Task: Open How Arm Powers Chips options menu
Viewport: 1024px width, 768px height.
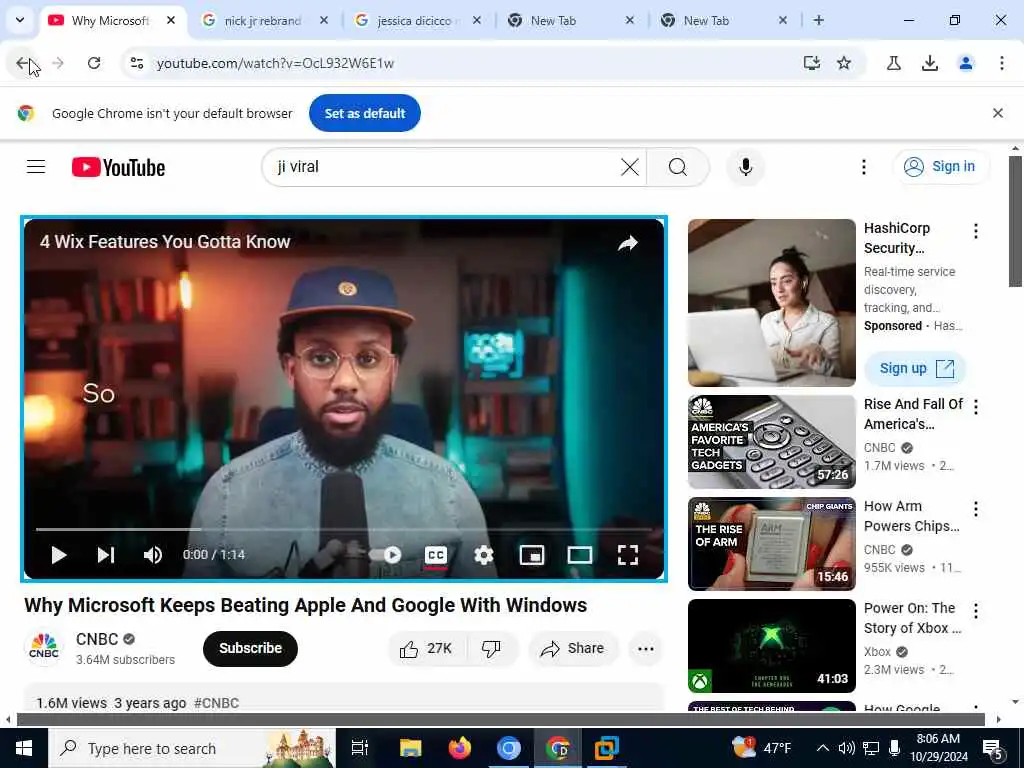Action: pos(976,509)
